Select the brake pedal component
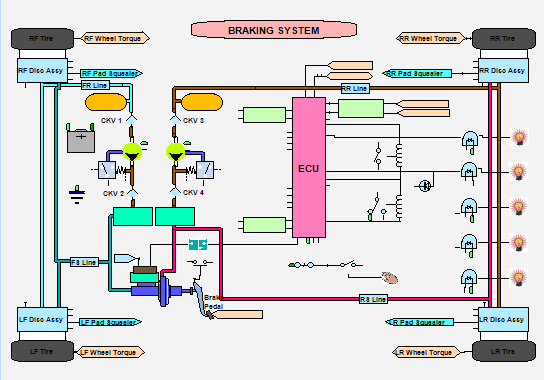This screenshot has height=380, width=544. [x=202, y=299]
